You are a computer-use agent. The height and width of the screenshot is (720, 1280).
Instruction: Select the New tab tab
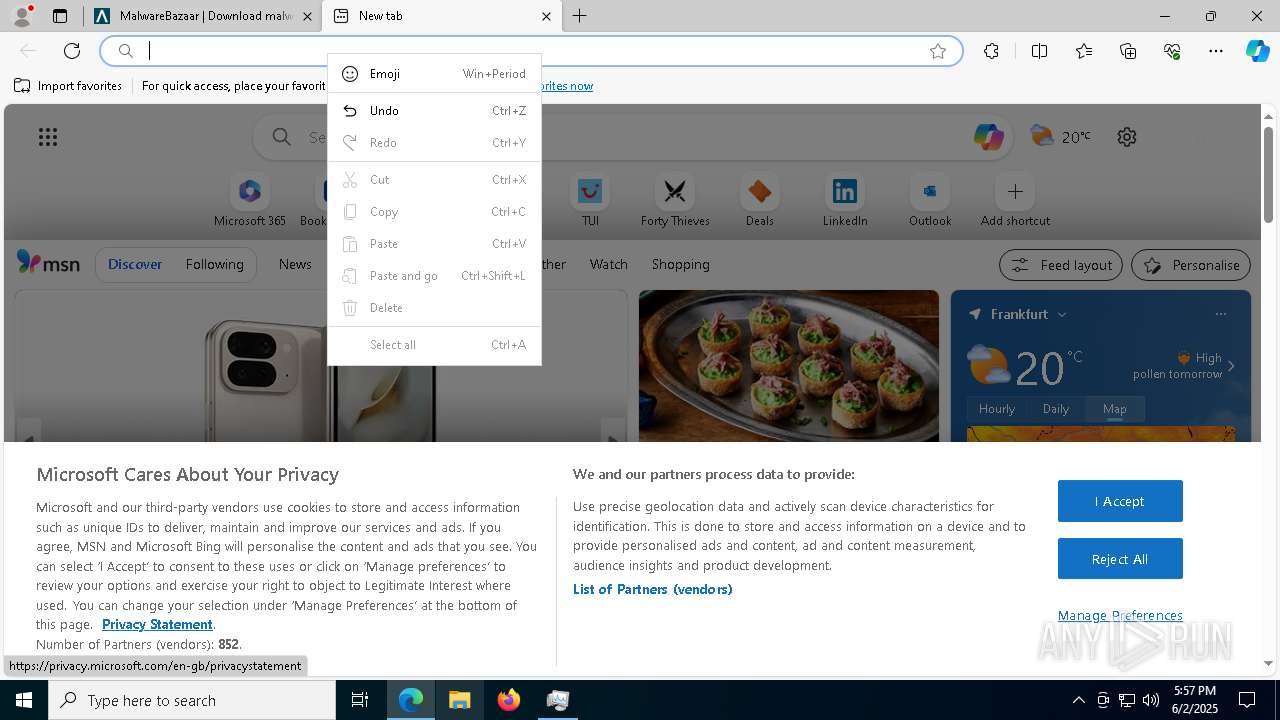[x=443, y=16]
